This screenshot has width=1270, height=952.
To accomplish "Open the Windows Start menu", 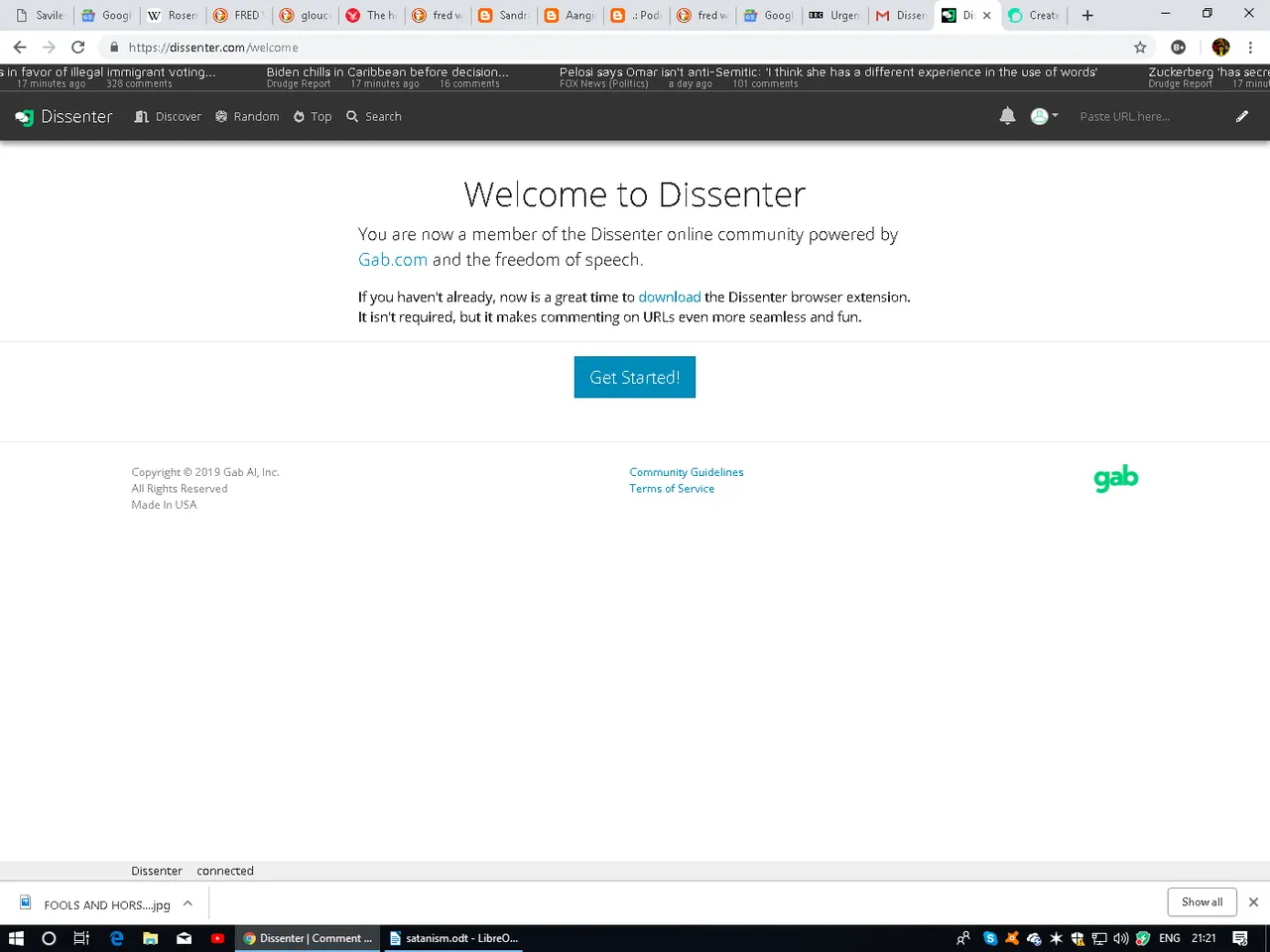I will (x=16, y=938).
